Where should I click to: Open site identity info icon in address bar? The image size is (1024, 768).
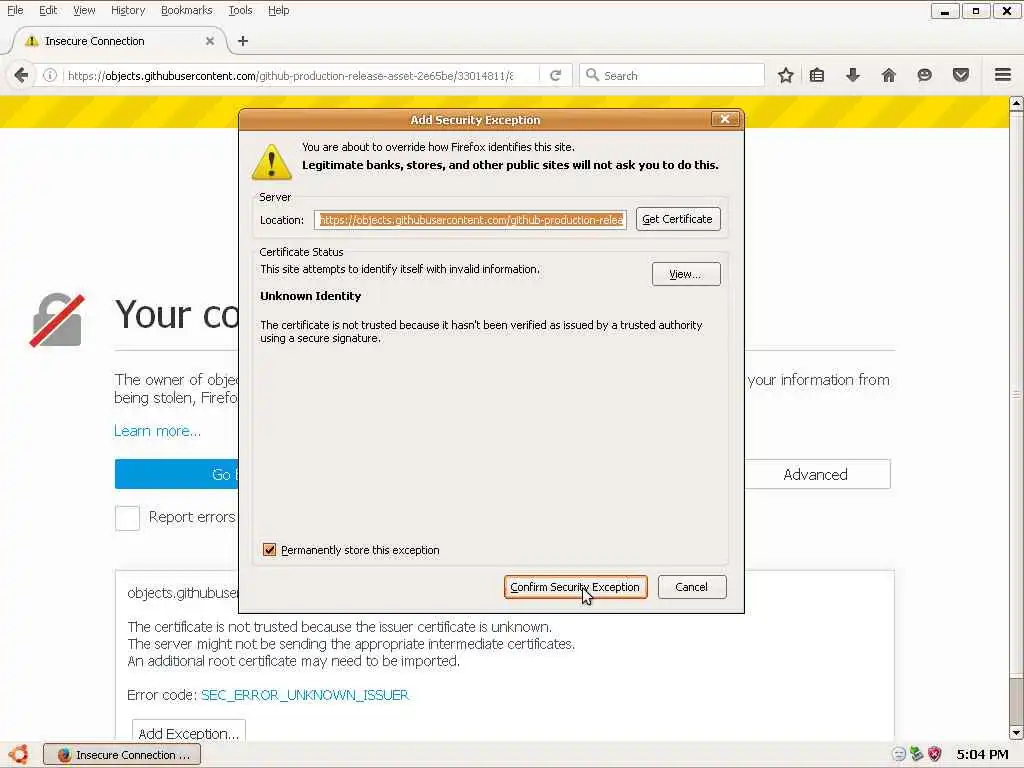tap(50, 75)
